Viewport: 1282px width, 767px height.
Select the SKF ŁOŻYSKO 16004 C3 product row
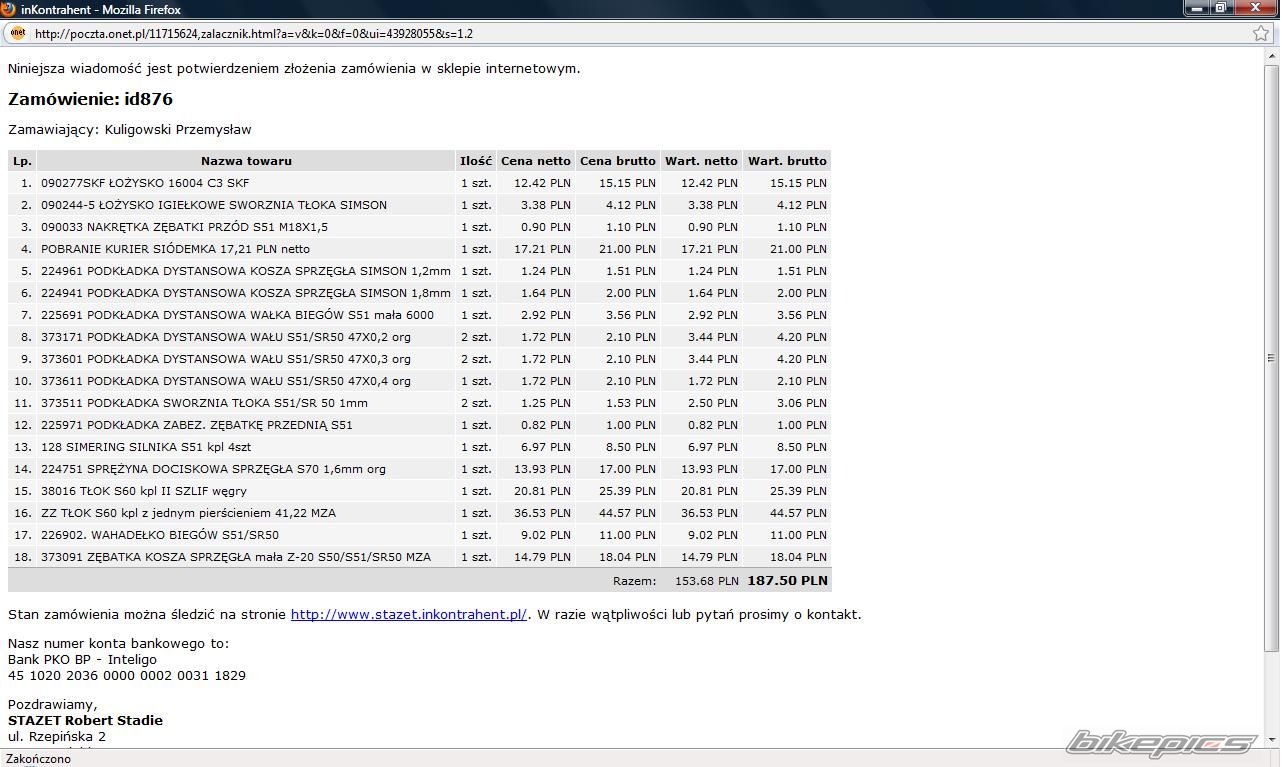coord(145,183)
